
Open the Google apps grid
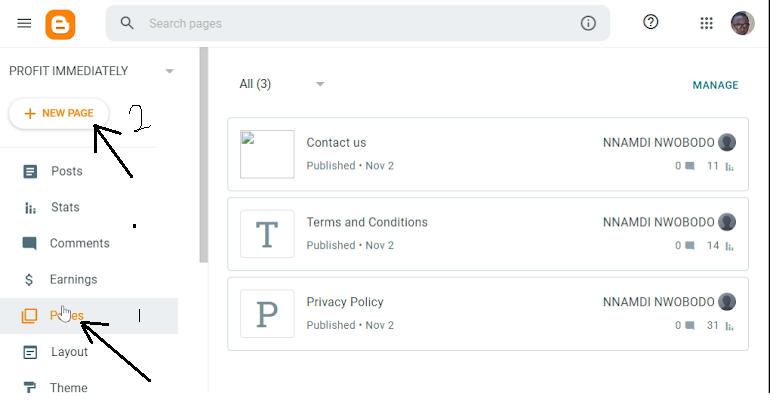[x=707, y=23]
